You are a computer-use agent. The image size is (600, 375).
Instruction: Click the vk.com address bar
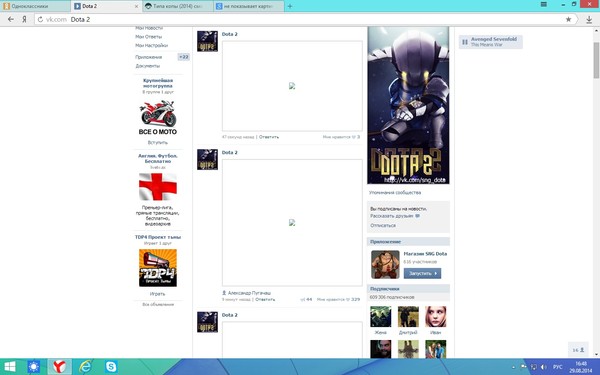302,20
